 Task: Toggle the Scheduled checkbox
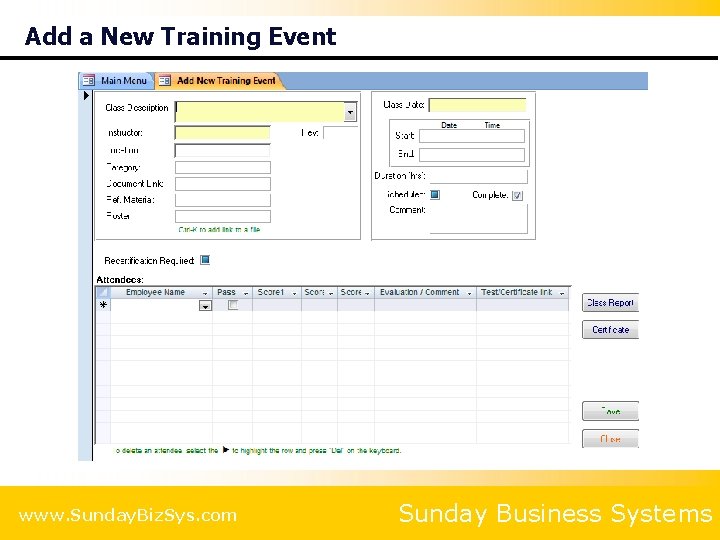click(x=435, y=195)
